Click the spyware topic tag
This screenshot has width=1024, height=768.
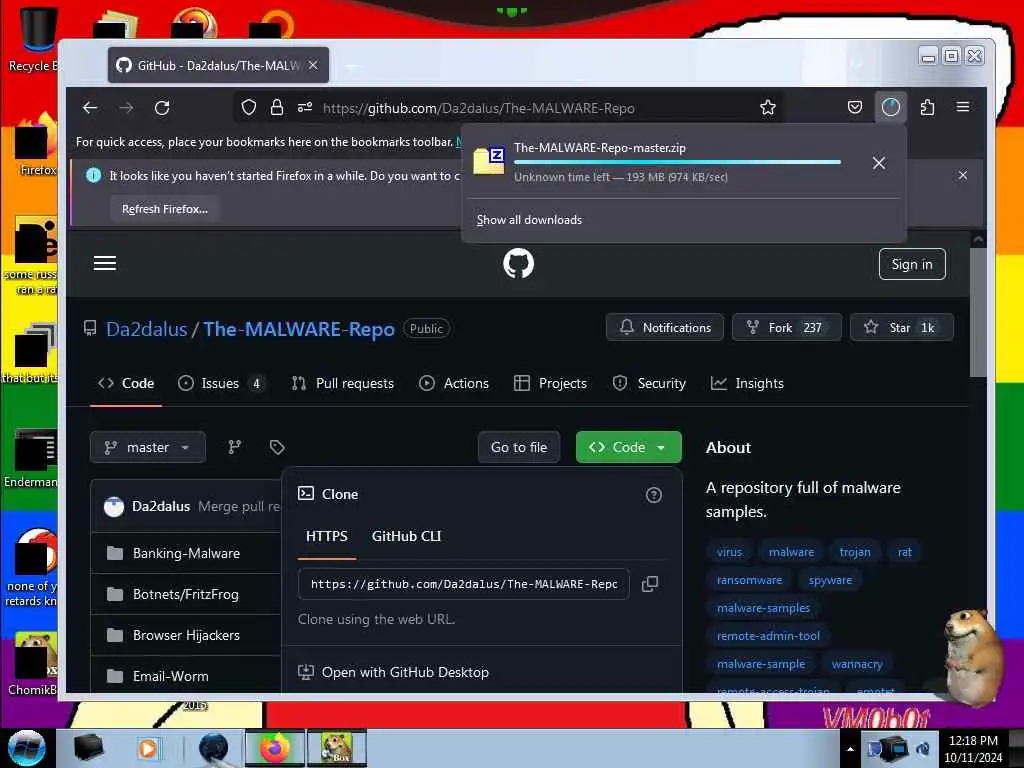pyautogui.click(x=830, y=580)
